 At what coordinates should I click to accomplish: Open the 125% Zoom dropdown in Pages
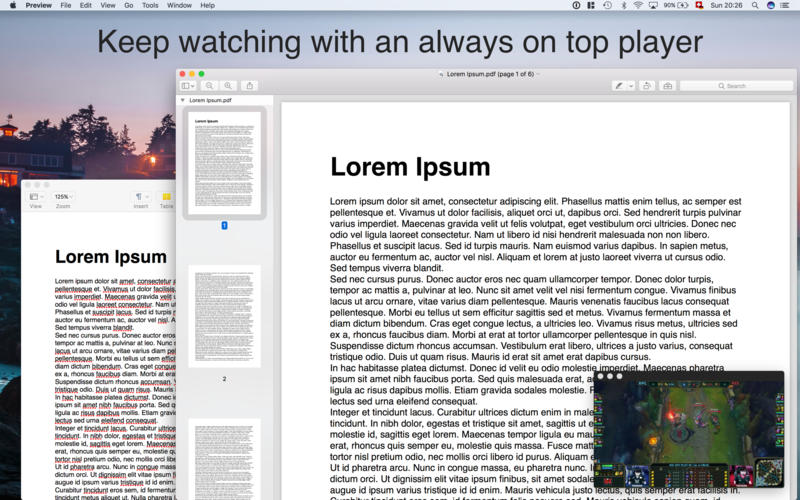63,197
